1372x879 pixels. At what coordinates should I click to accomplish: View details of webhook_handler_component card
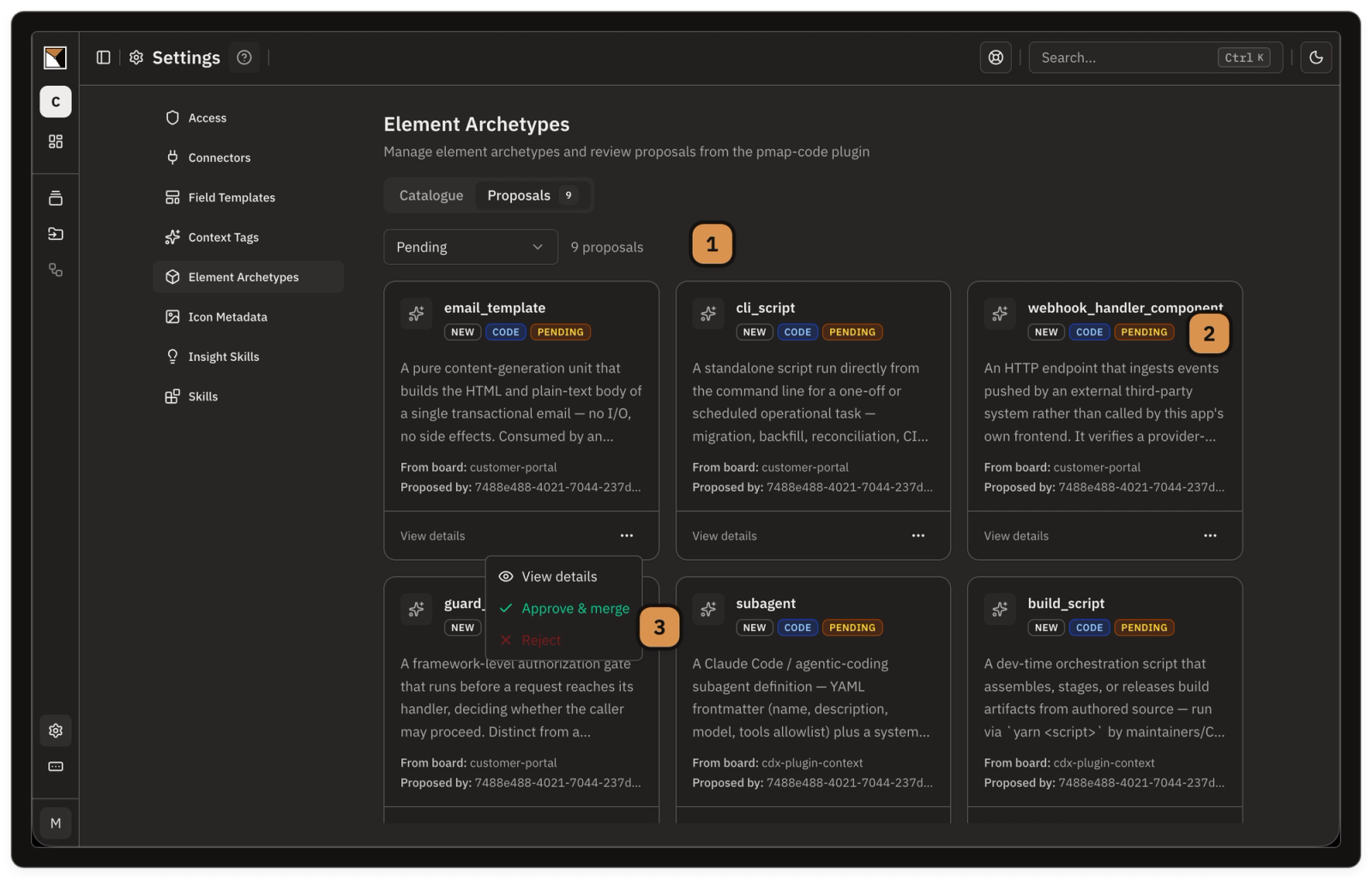[1016, 536]
